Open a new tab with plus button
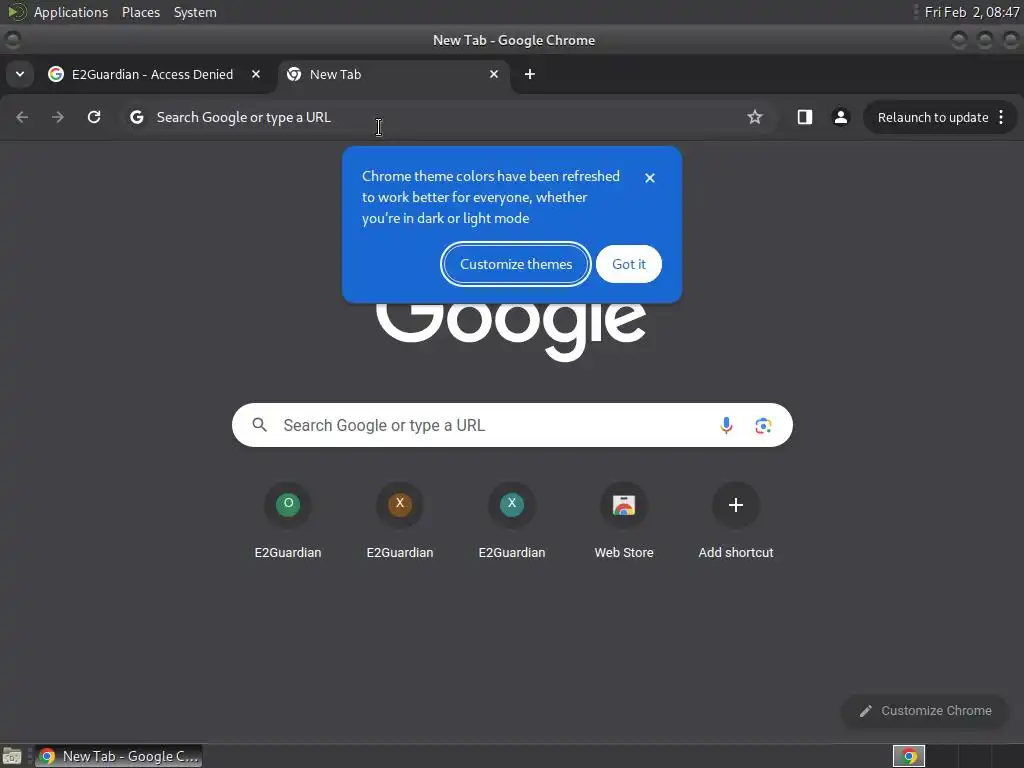The width and height of the screenshot is (1024, 768). click(x=530, y=74)
